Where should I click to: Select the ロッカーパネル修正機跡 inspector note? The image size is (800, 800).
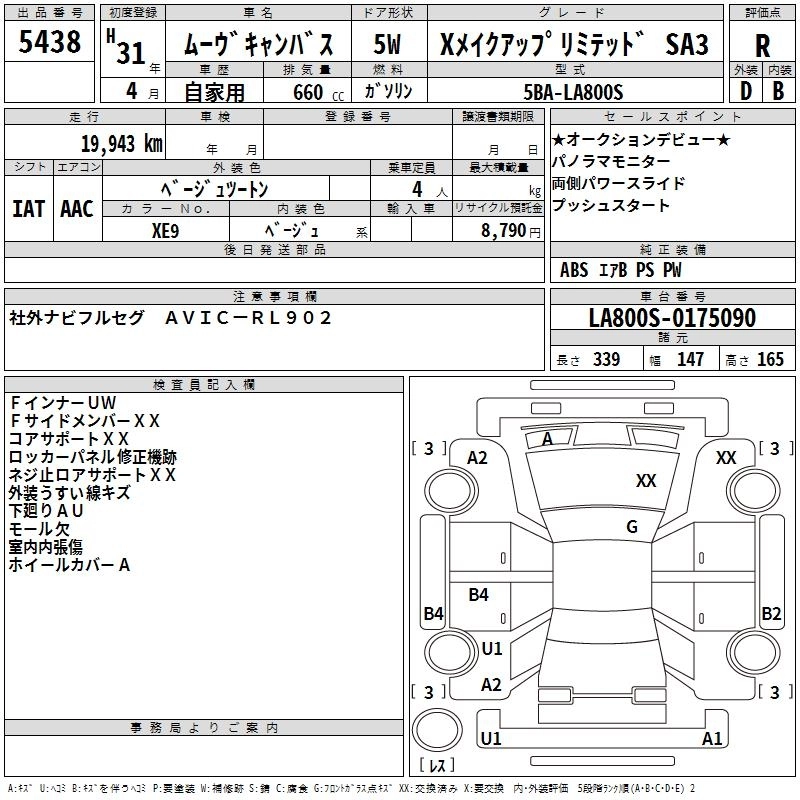92,456
